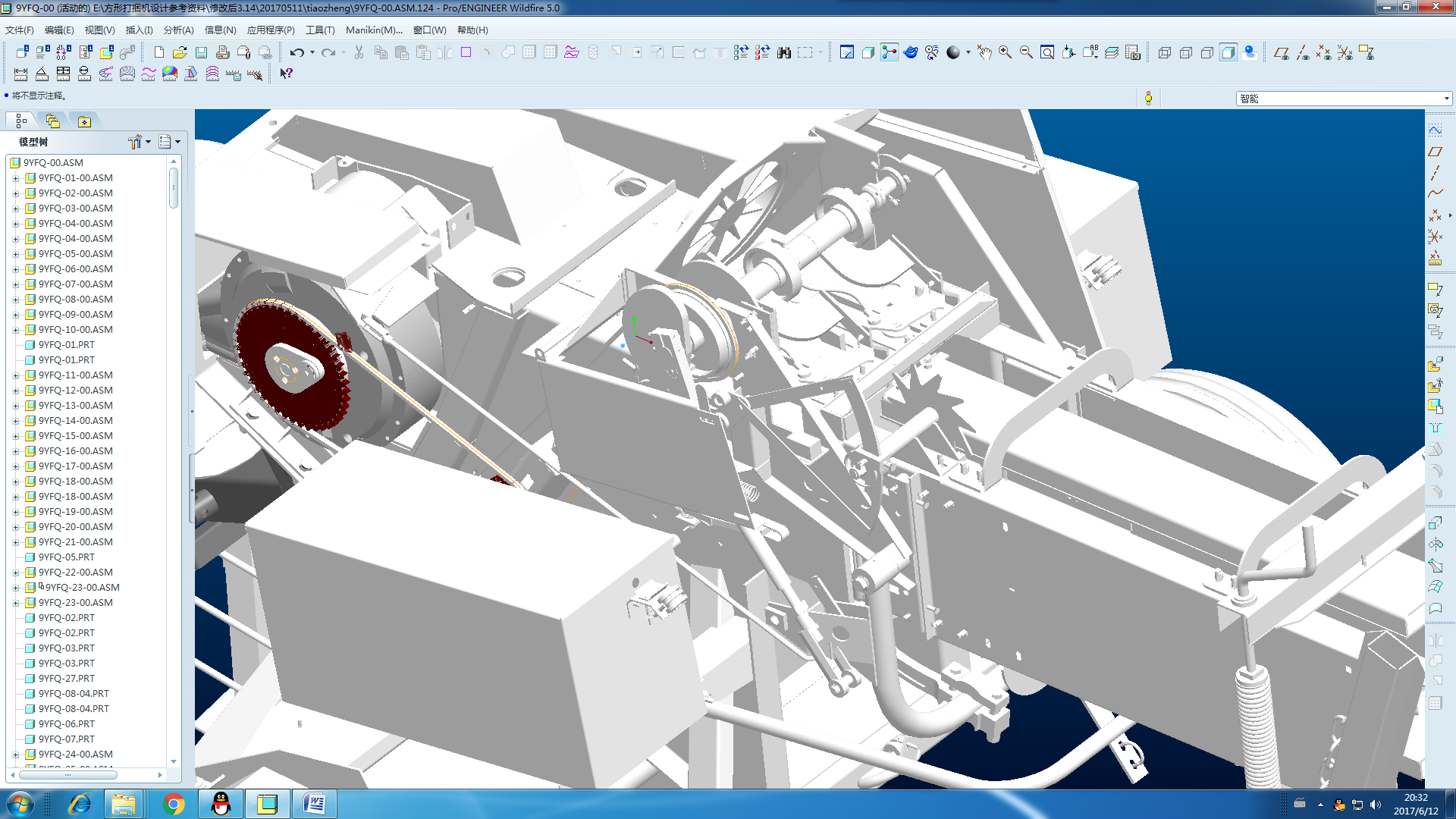Switch to the Favorites navigator tab
This screenshot has width=1456, height=819.
tap(84, 121)
